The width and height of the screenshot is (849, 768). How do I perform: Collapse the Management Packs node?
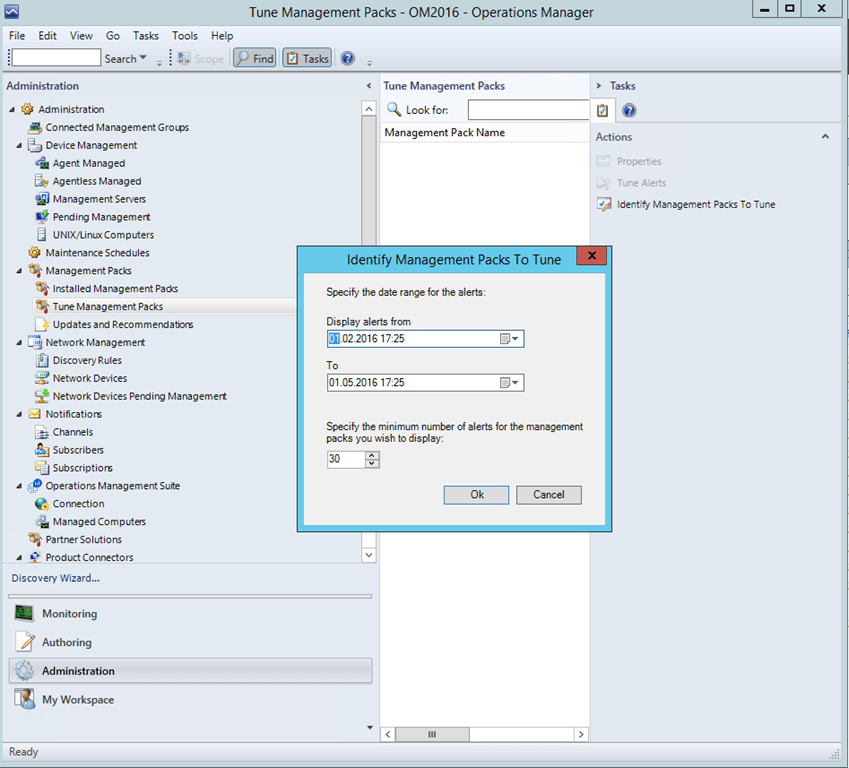(19, 271)
